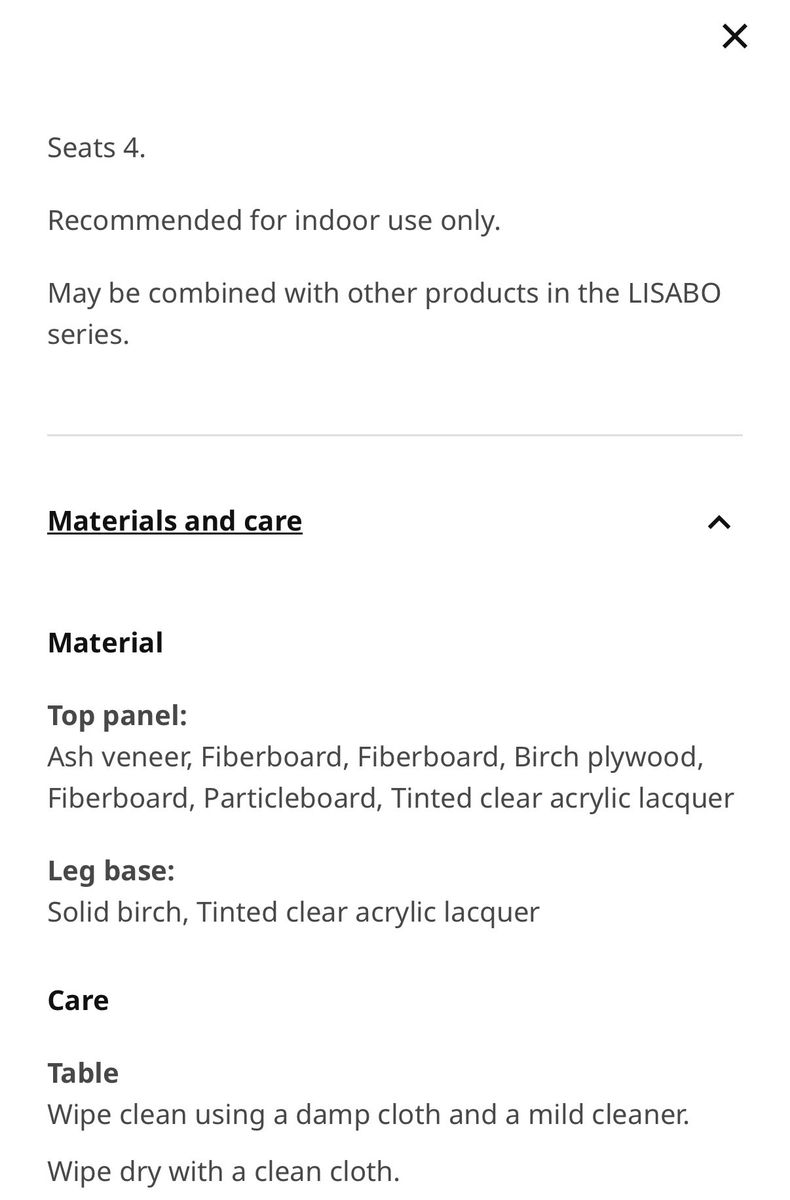Viewport: 790px width, 1200px height.
Task: Click 'Ash veneer' in materials list
Action: click(118, 757)
